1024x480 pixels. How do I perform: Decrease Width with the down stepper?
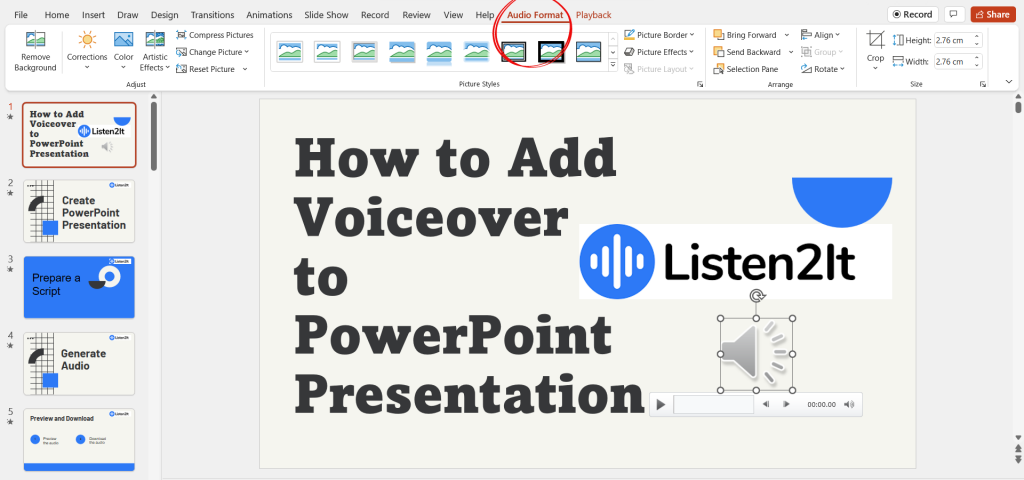977,65
